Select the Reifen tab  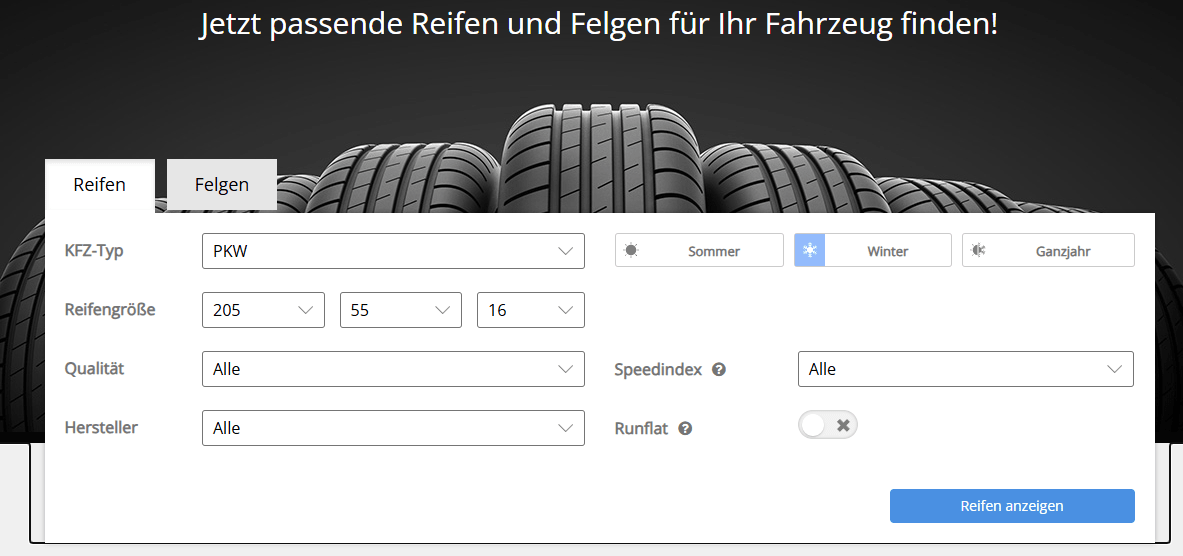tap(100, 185)
